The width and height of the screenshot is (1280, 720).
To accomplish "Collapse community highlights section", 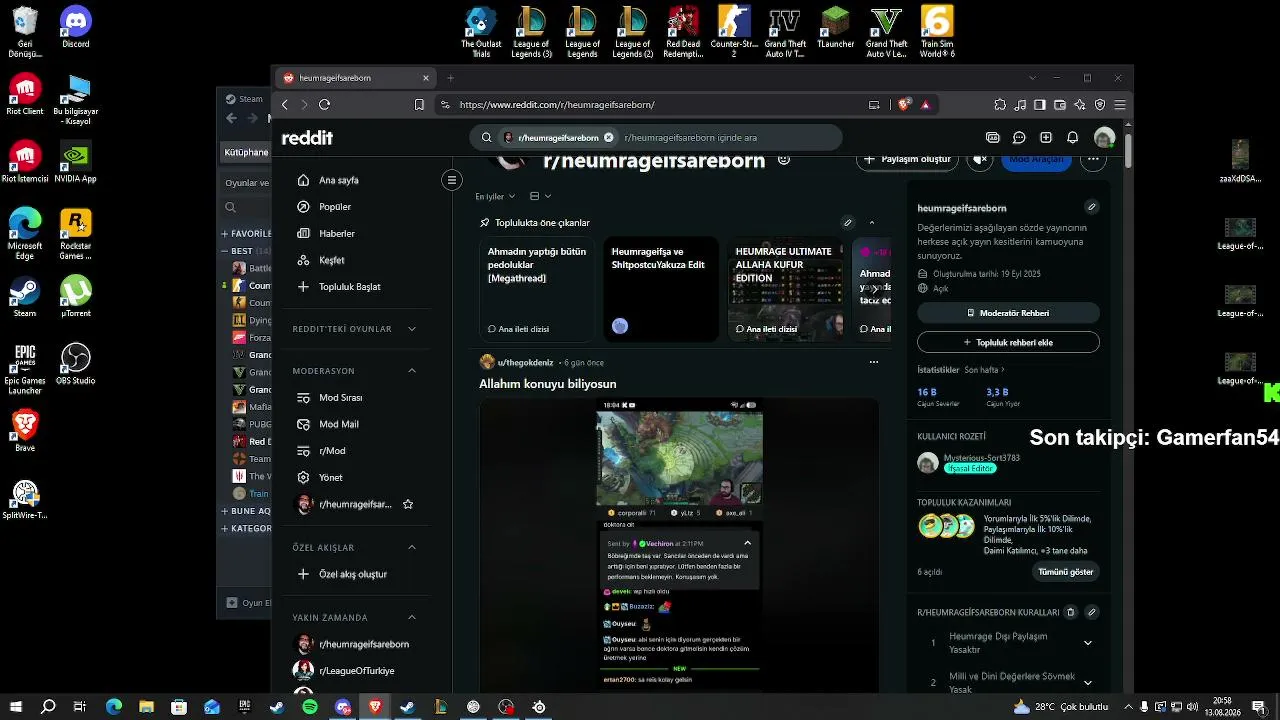I will pyautogui.click(x=872, y=223).
